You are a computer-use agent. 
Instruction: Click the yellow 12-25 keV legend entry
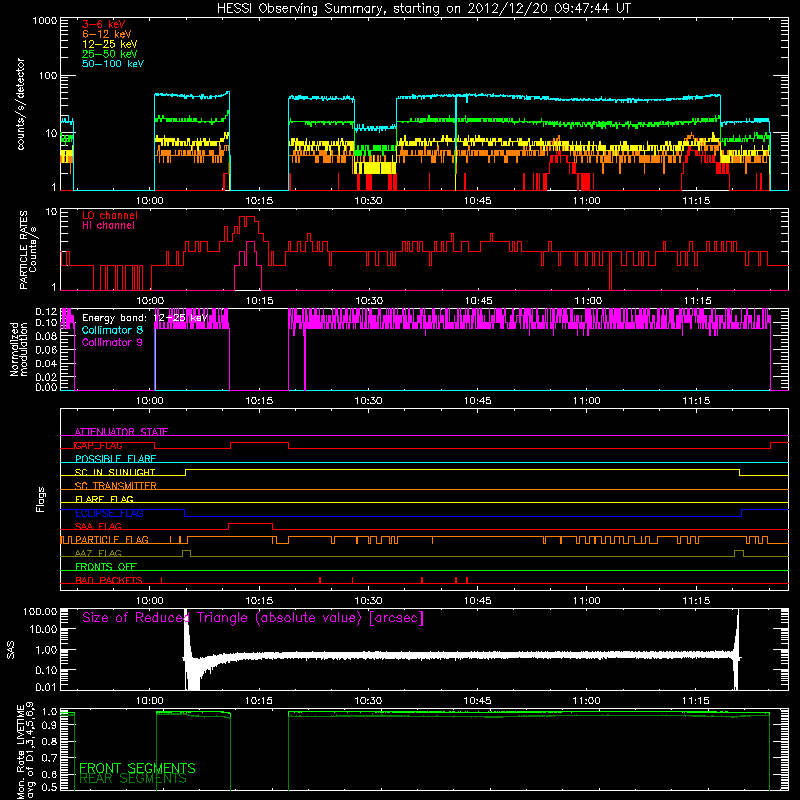tap(110, 44)
